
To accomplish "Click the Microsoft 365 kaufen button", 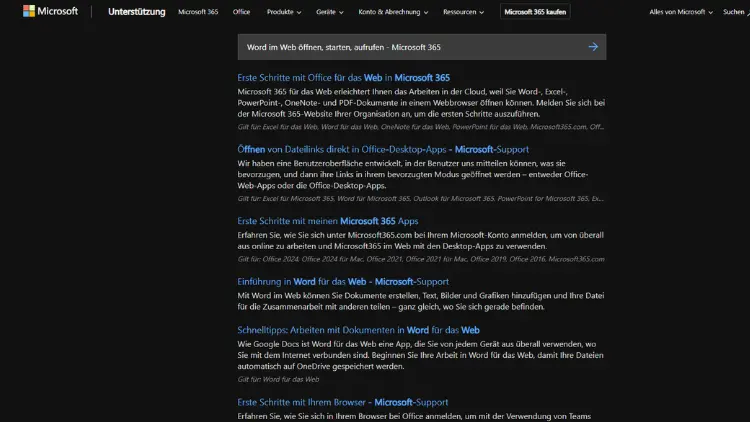I will [x=535, y=12].
